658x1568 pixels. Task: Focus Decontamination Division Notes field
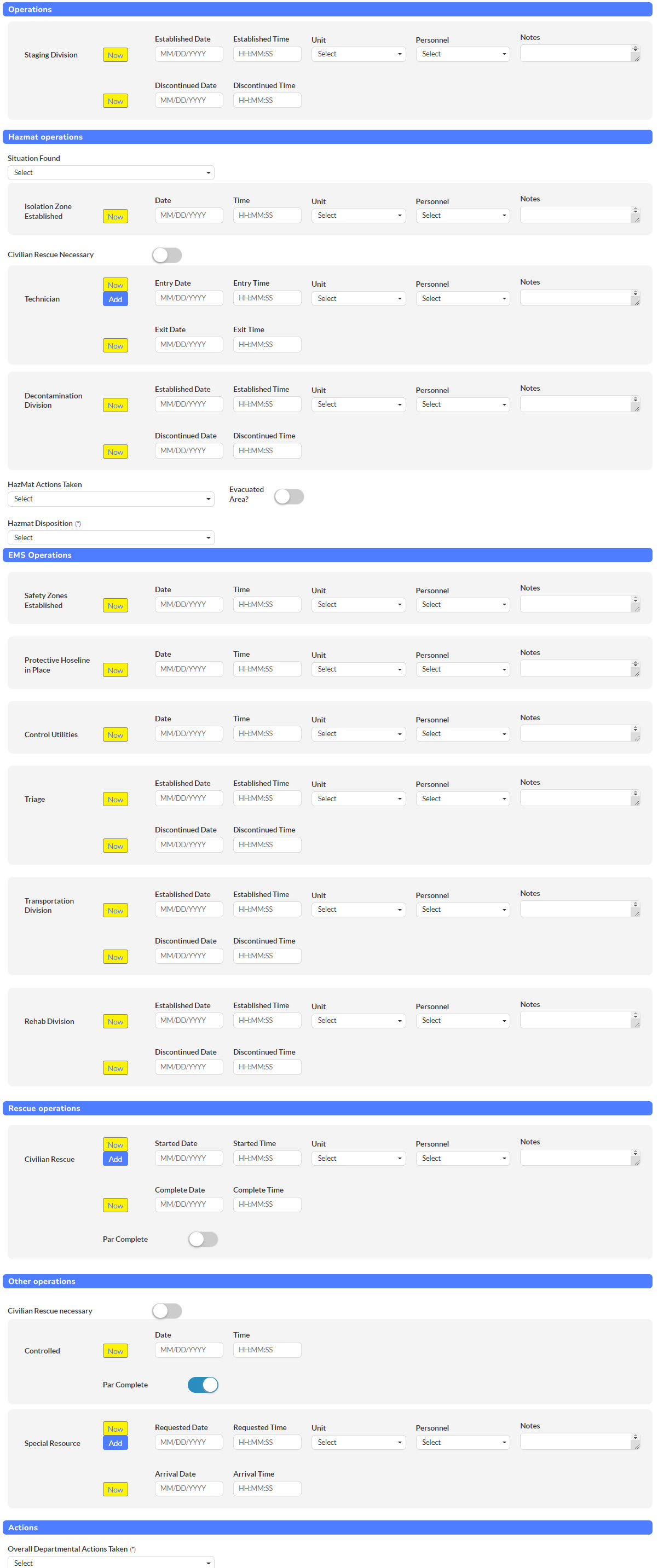580,403
